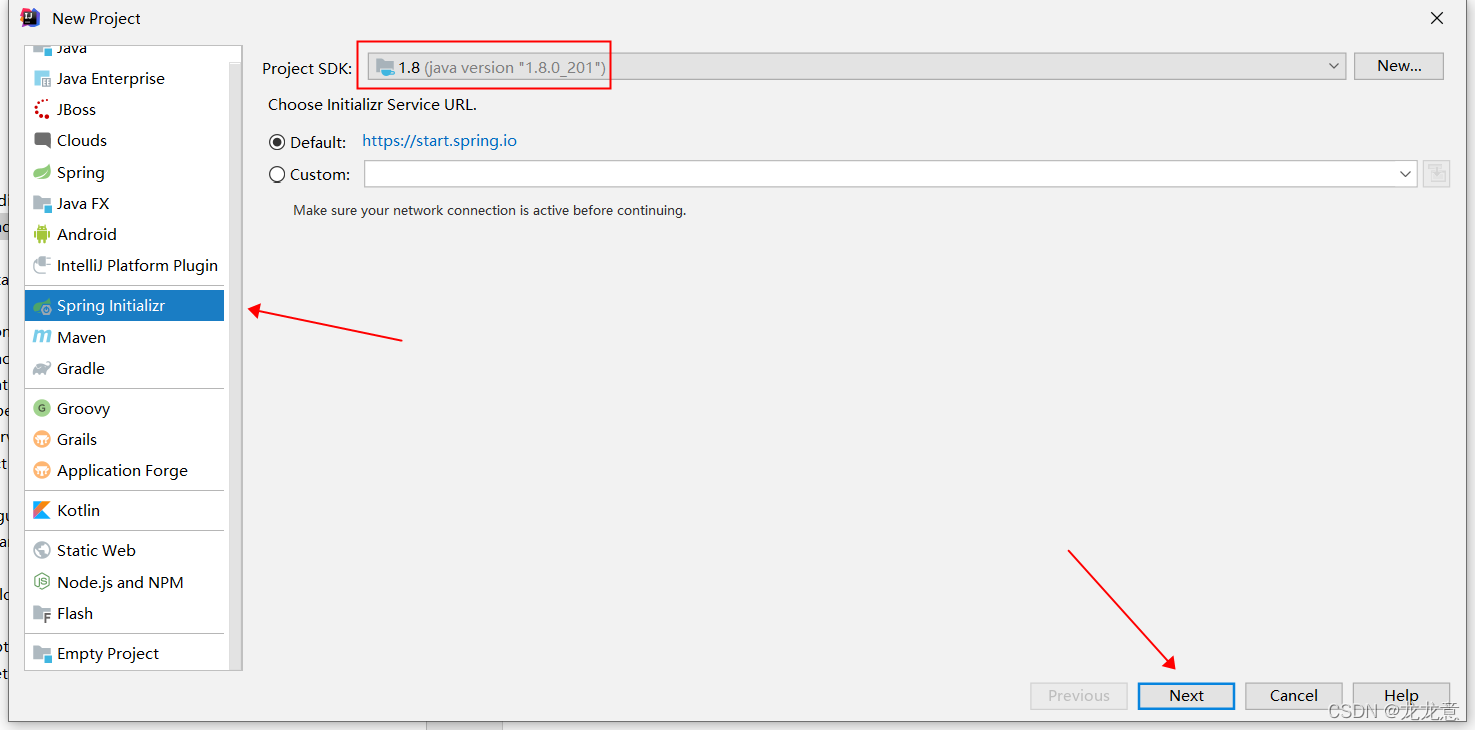
Task: Click the Android robot icon
Action: (x=42, y=235)
